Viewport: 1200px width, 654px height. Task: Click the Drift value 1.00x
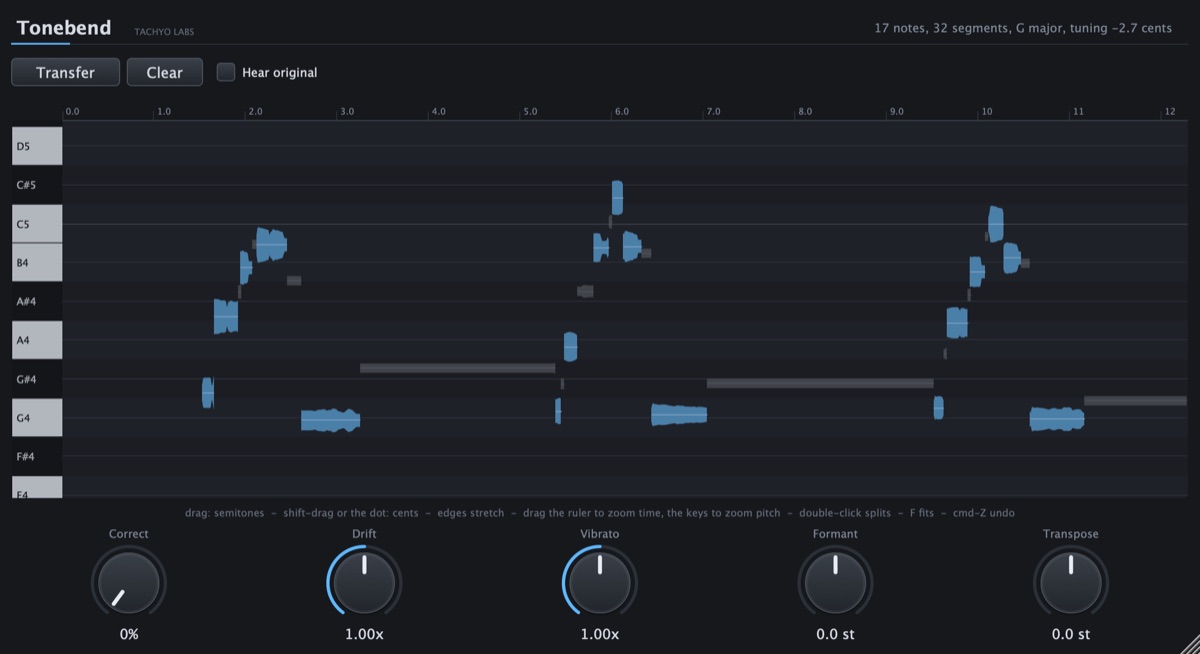tap(364, 634)
